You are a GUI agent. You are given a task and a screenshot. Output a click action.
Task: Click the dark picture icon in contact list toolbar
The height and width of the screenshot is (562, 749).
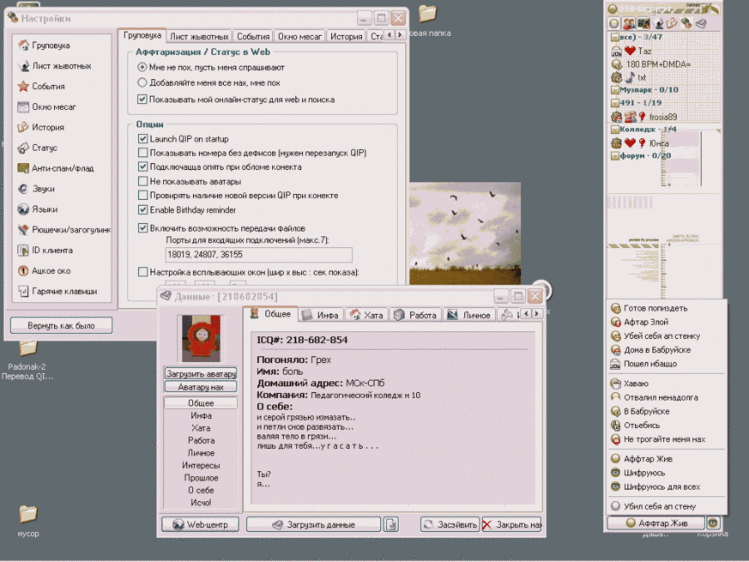643,23
